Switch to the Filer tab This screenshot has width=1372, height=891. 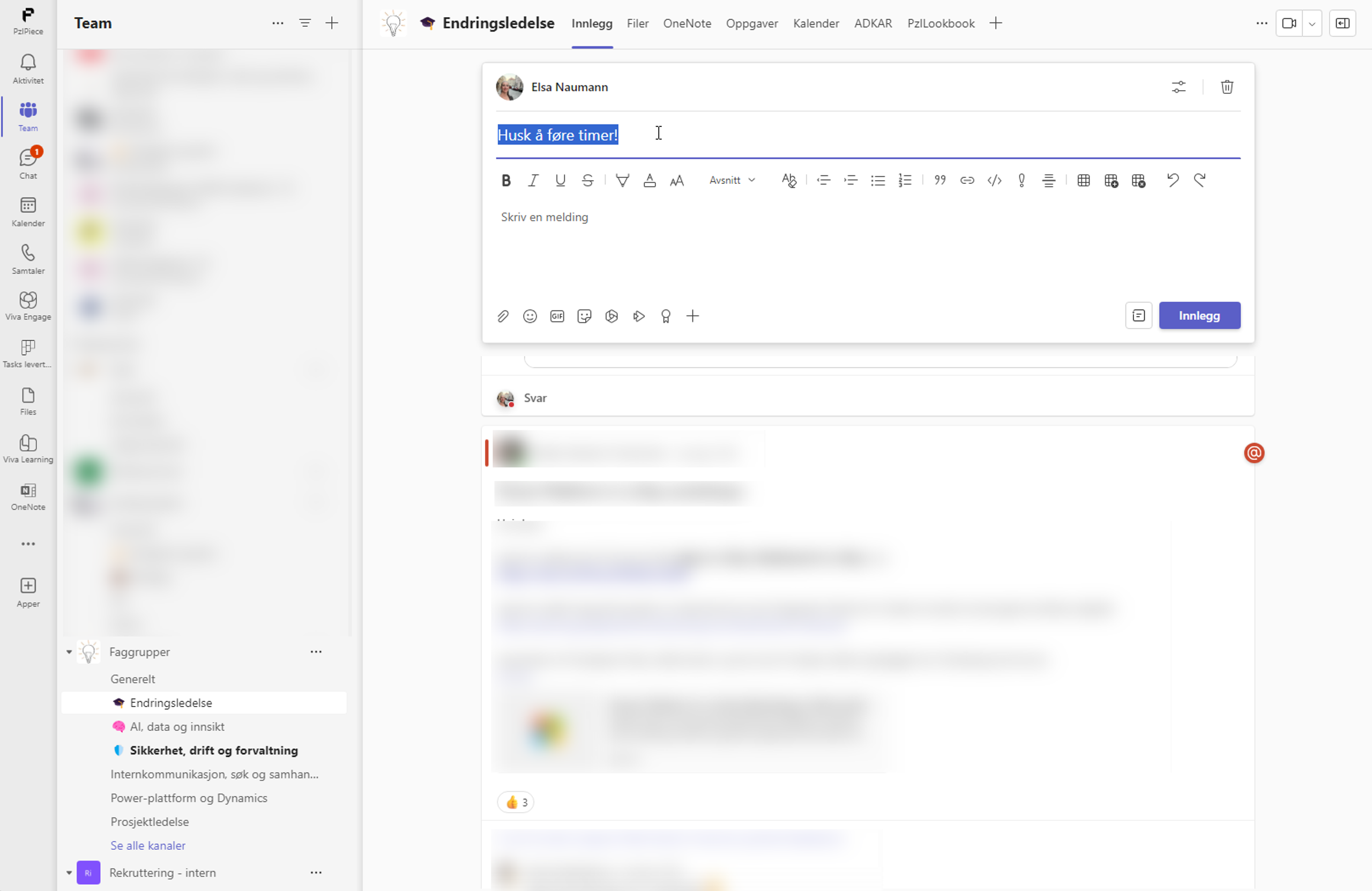point(638,24)
